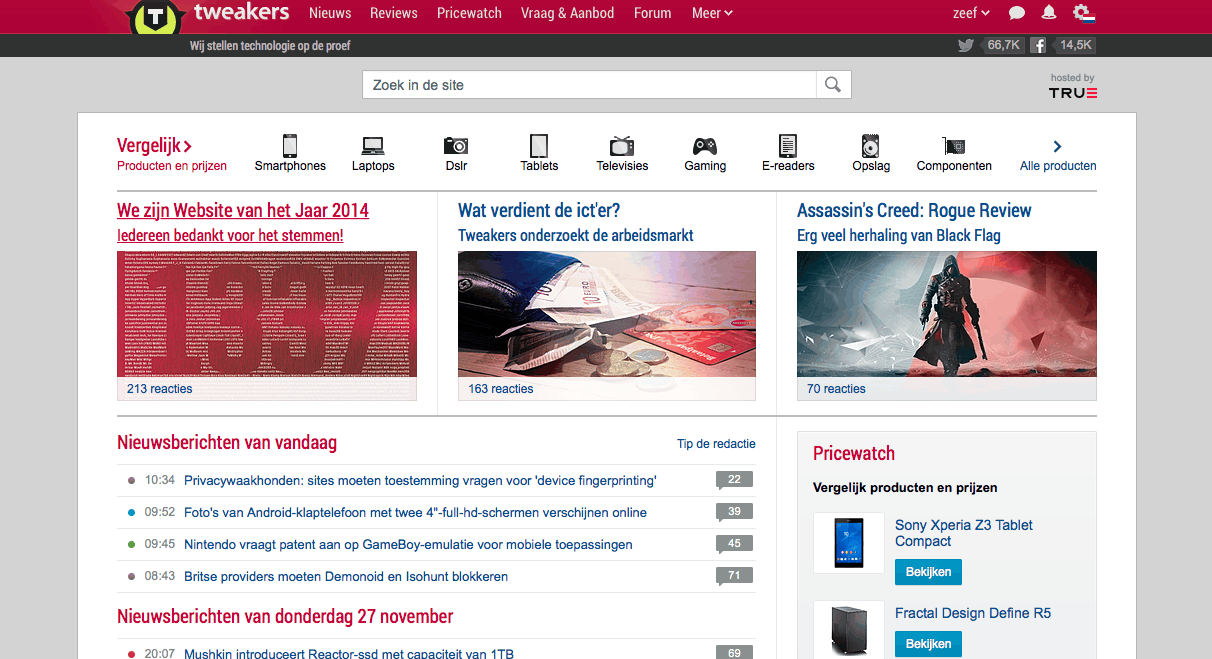1212x659 pixels.
Task: Open Mushkin Reactor-ssd article
Action: pyautogui.click(x=349, y=653)
